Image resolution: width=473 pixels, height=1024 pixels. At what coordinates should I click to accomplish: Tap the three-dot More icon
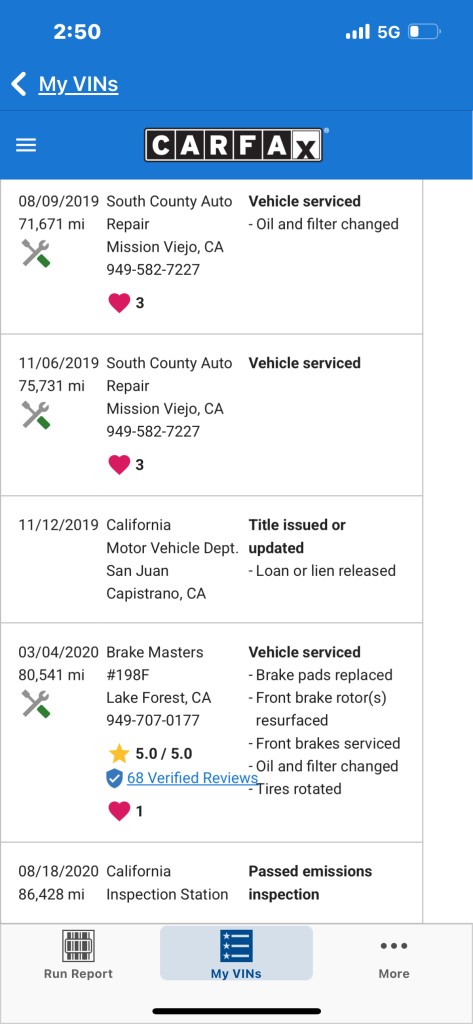click(394, 946)
